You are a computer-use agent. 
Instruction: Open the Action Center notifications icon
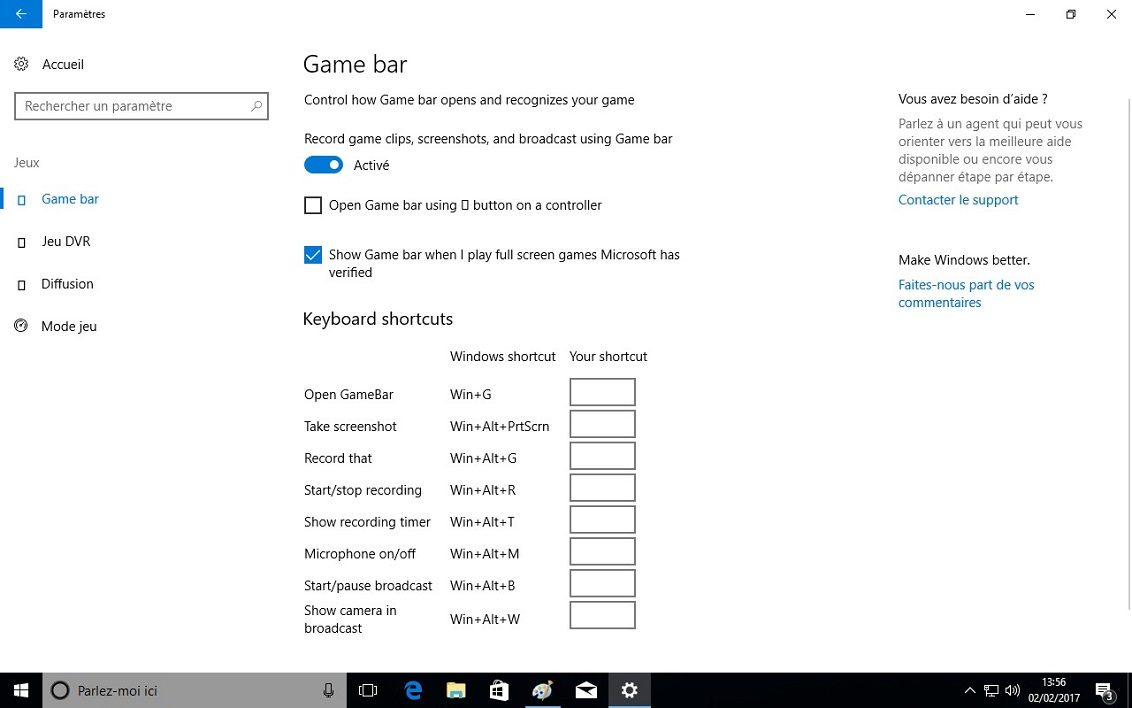point(1105,691)
